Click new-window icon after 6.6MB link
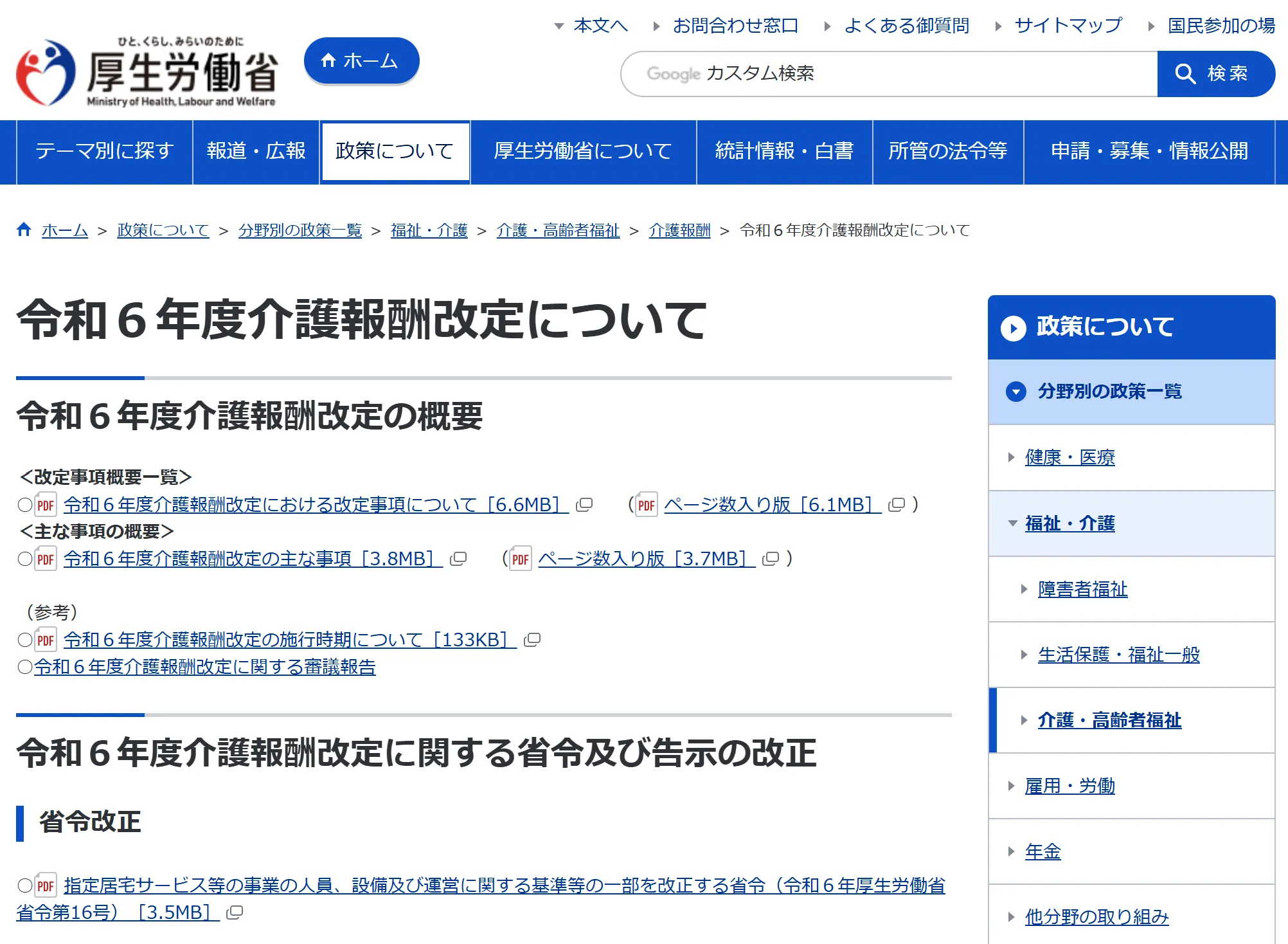The height and width of the screenshot is (944, 1288). 584,505
